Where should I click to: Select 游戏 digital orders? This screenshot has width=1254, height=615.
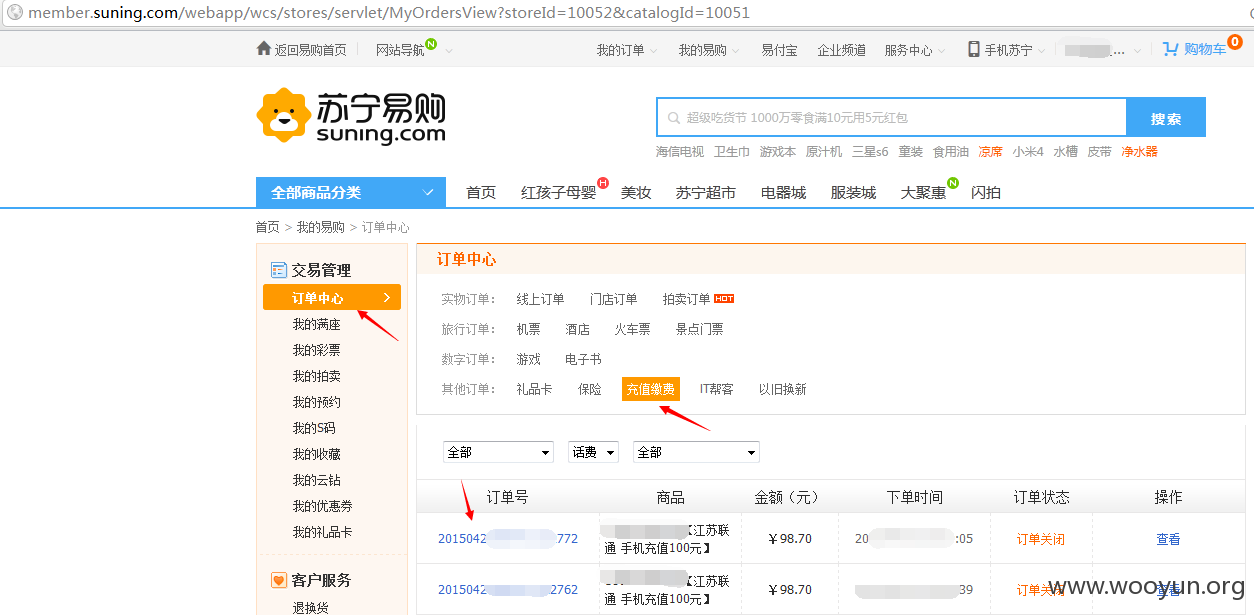point(529,359)
